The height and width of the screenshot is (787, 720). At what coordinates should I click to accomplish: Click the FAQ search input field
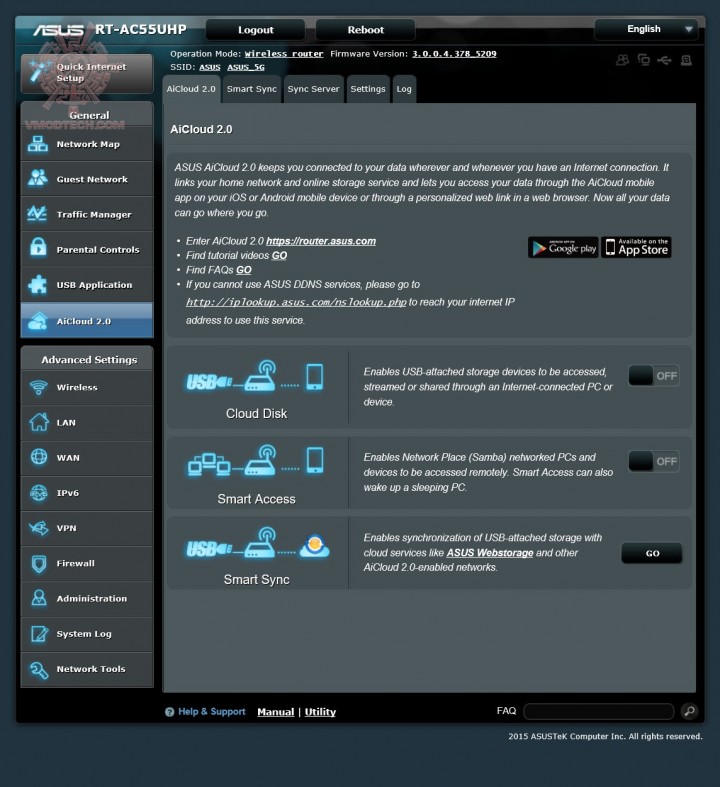click(x=599, y=711)
